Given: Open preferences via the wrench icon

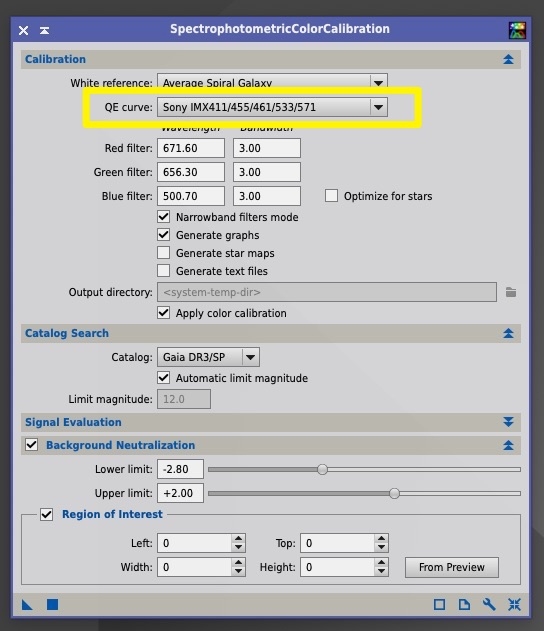Looking at the screenshot, I should point(489,604).
